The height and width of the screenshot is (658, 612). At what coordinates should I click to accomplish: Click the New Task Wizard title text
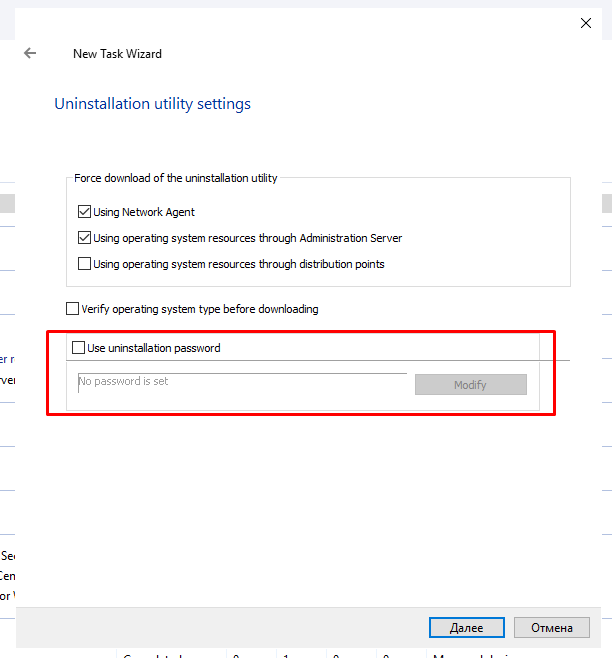coord(117,54)
